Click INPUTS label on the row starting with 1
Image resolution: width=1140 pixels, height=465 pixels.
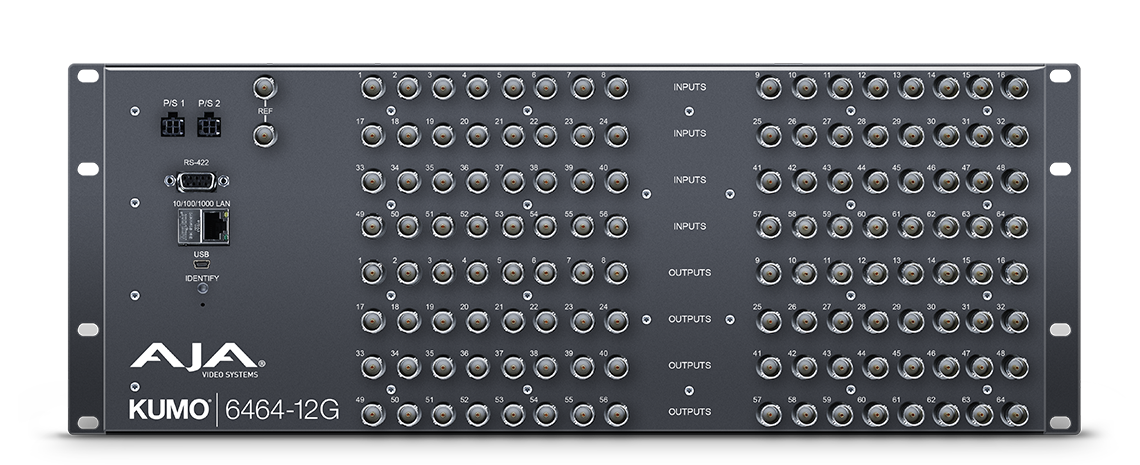[689, 87]
